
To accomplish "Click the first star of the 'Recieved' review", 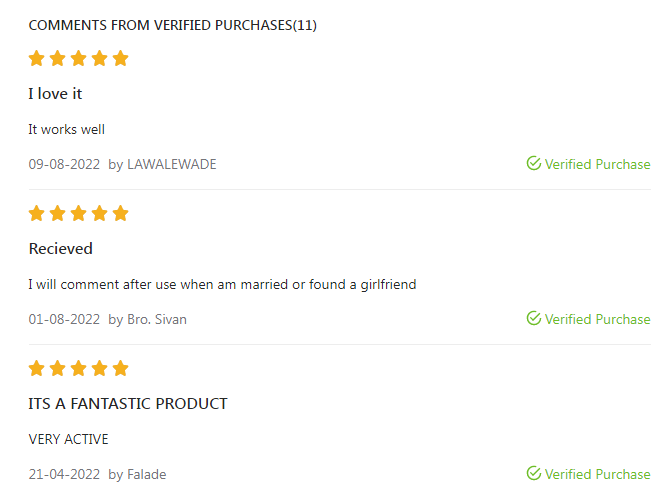I will pyautogui.click(x=37, y=213).
